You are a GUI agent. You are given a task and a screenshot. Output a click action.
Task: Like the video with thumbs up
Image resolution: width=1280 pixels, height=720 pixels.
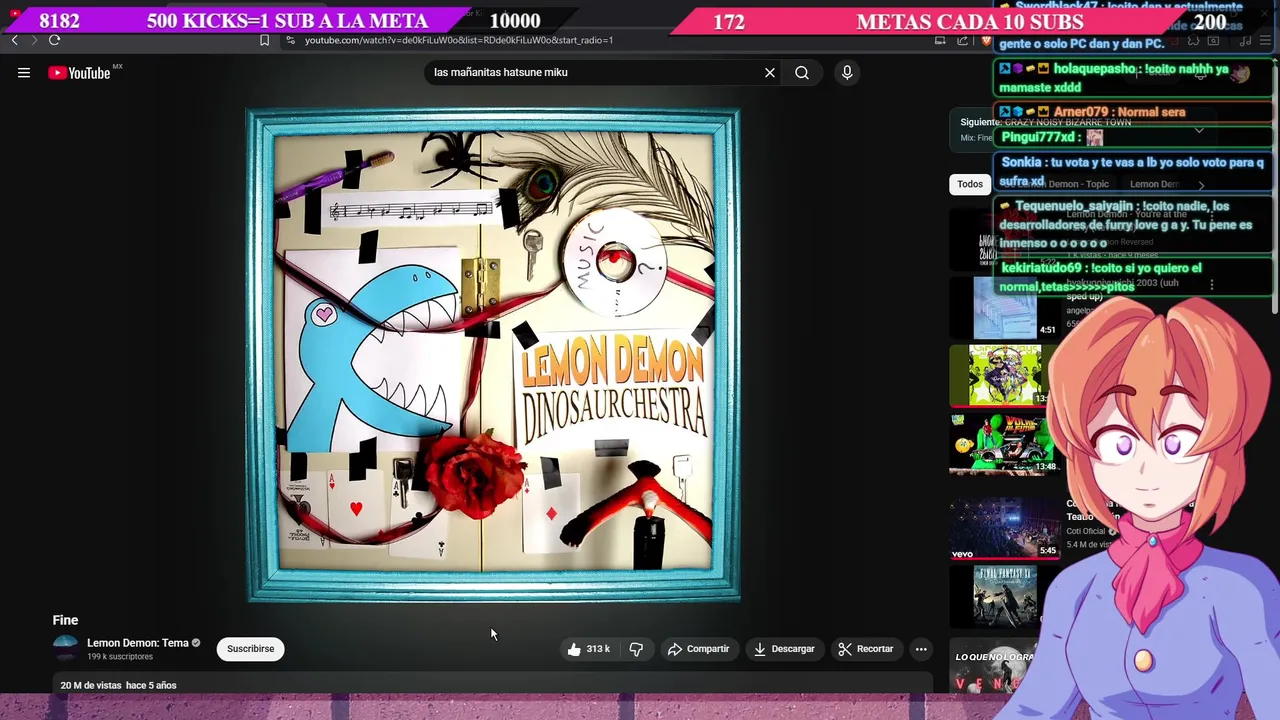588,649
